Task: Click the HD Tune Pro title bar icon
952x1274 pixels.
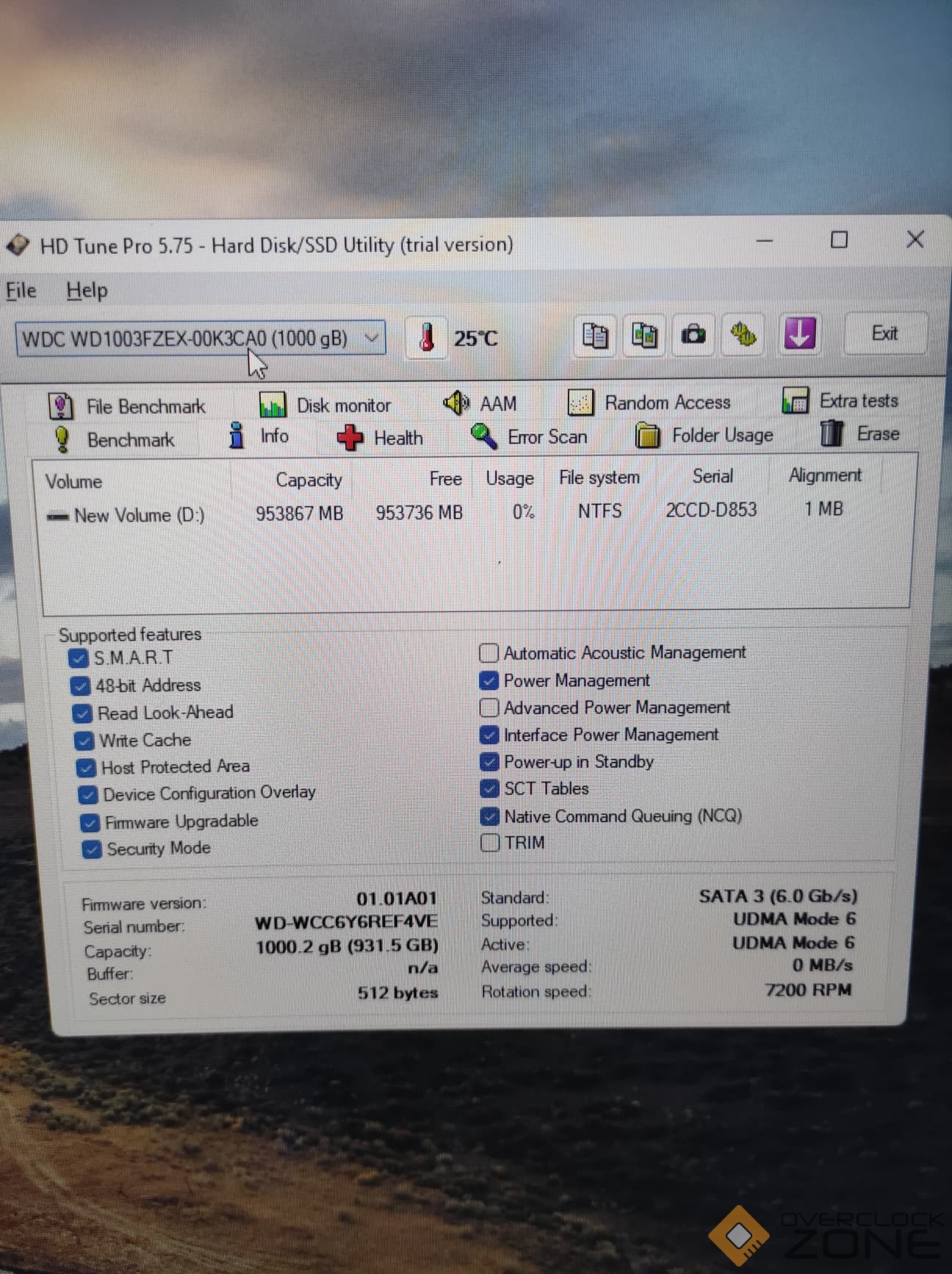Action: click(x=18, y=245)
